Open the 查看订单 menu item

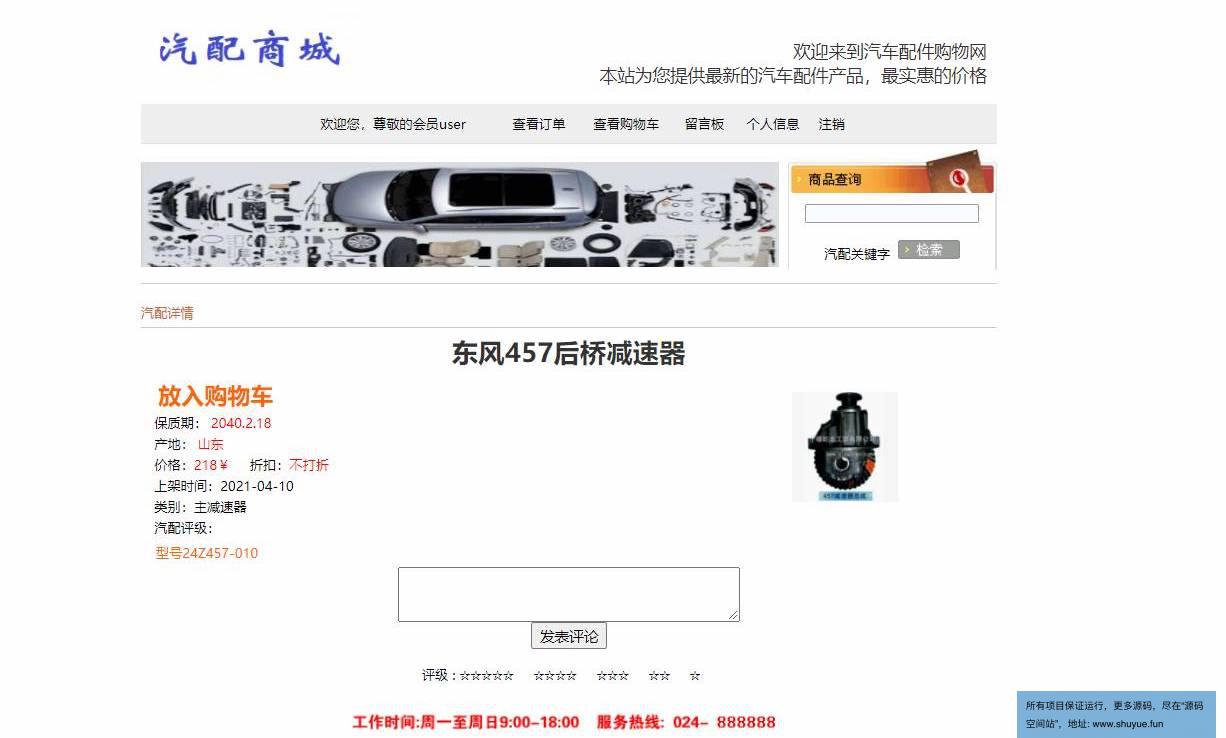[x=539, y=124]
